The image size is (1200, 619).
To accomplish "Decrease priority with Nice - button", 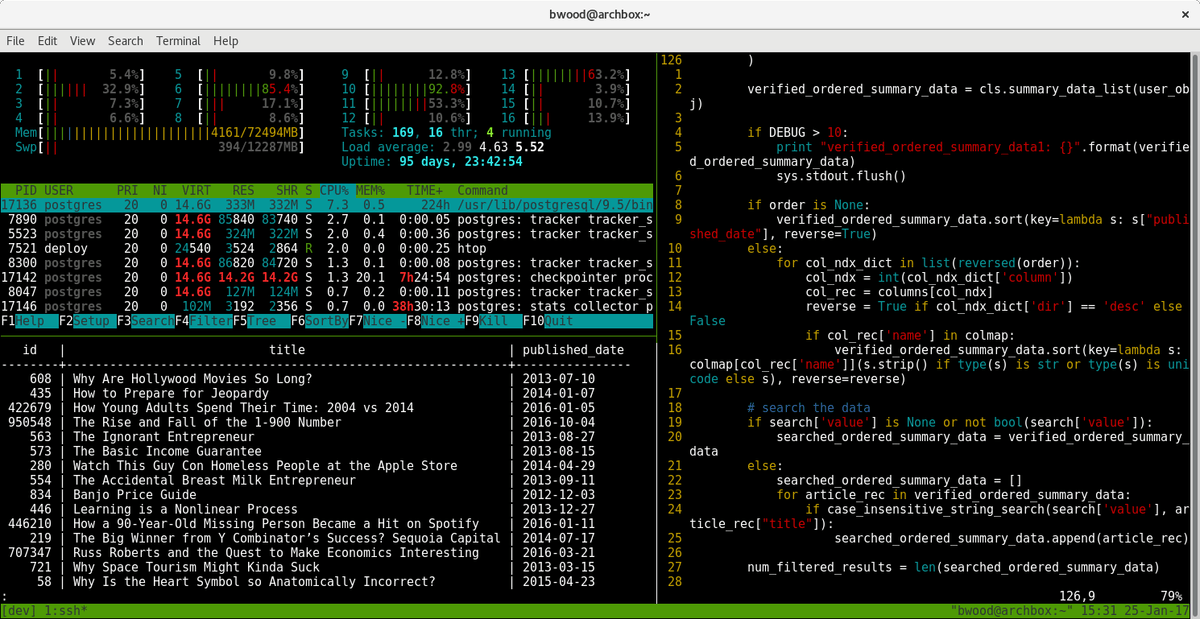I will pyautogui.click(x=385, y=321).
